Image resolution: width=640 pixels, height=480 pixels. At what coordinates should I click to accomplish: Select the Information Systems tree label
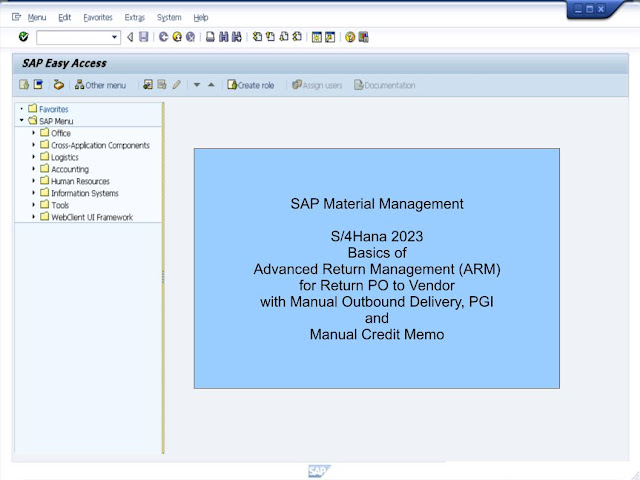pos(84,193)
